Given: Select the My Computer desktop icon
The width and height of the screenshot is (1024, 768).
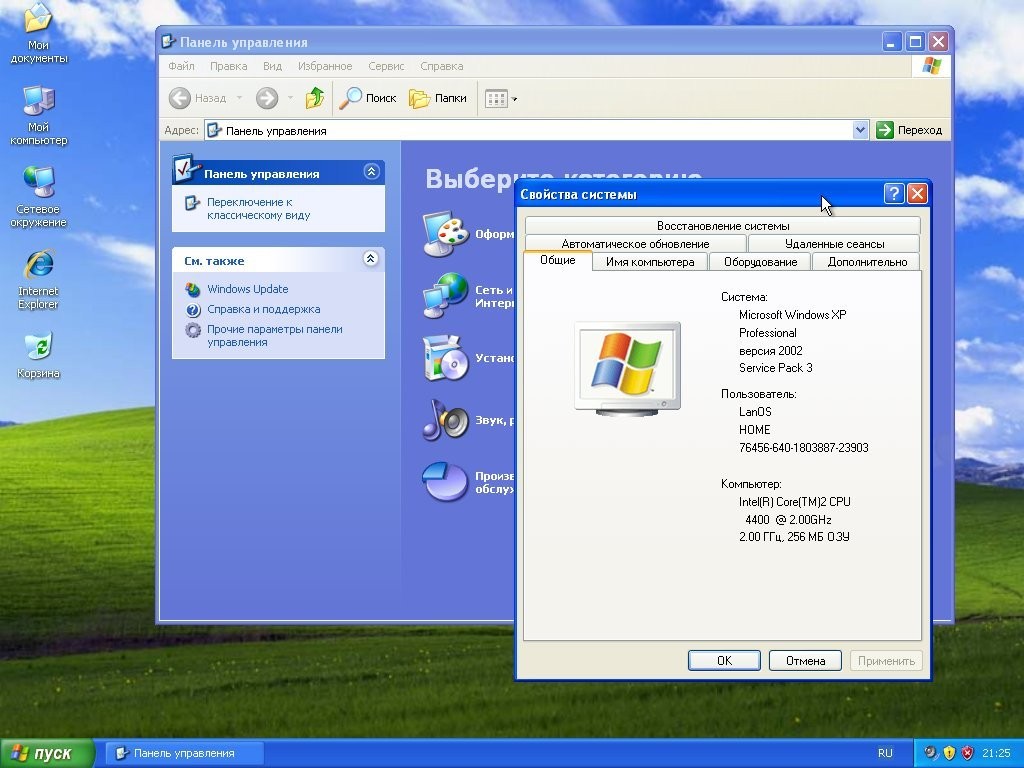Looking at the screenshot, I should click(39, 116).
